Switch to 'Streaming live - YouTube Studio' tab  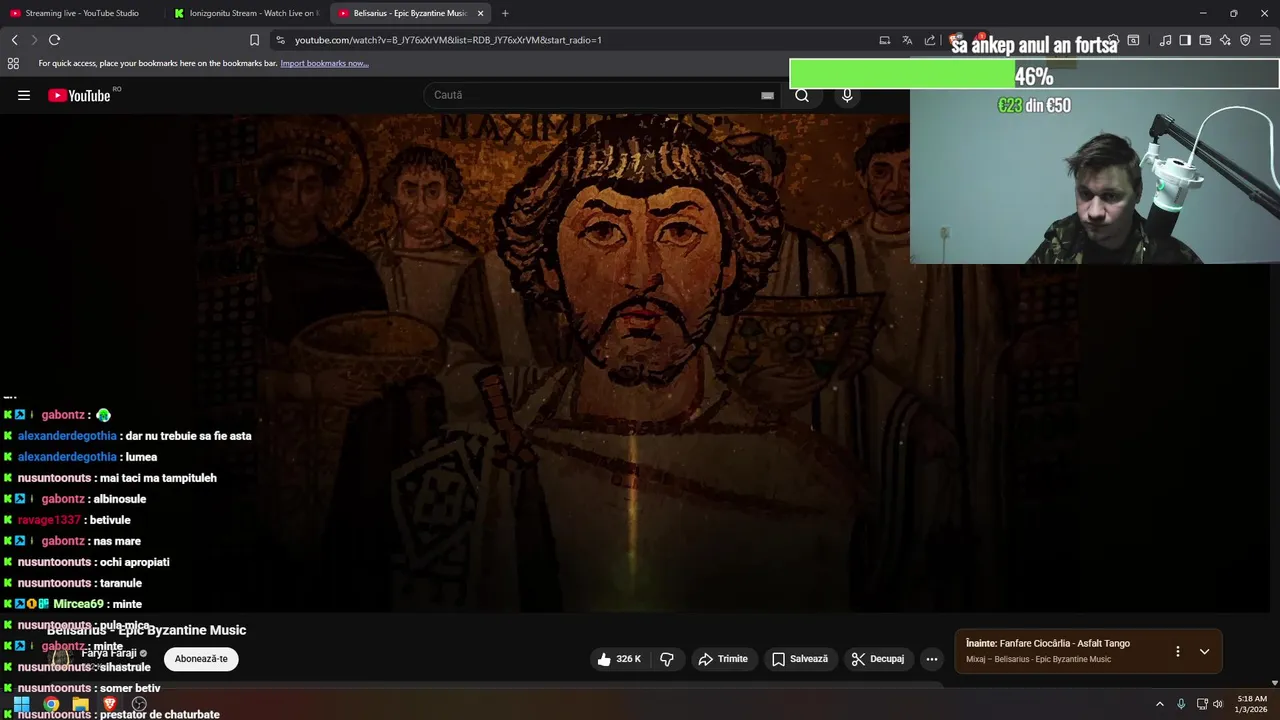[x=82, y=13]
